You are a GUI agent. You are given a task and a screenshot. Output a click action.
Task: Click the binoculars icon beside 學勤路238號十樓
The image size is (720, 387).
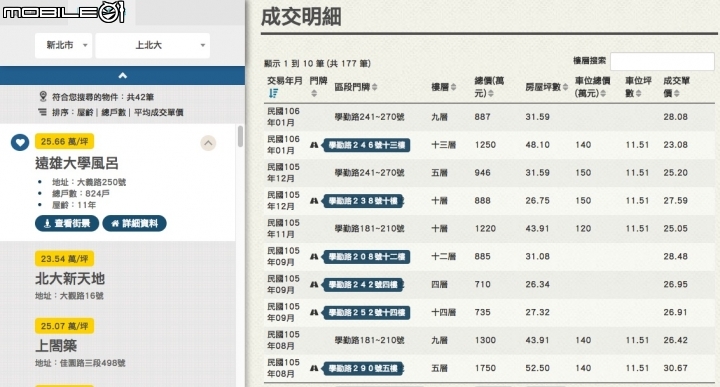tap(314, 201)
